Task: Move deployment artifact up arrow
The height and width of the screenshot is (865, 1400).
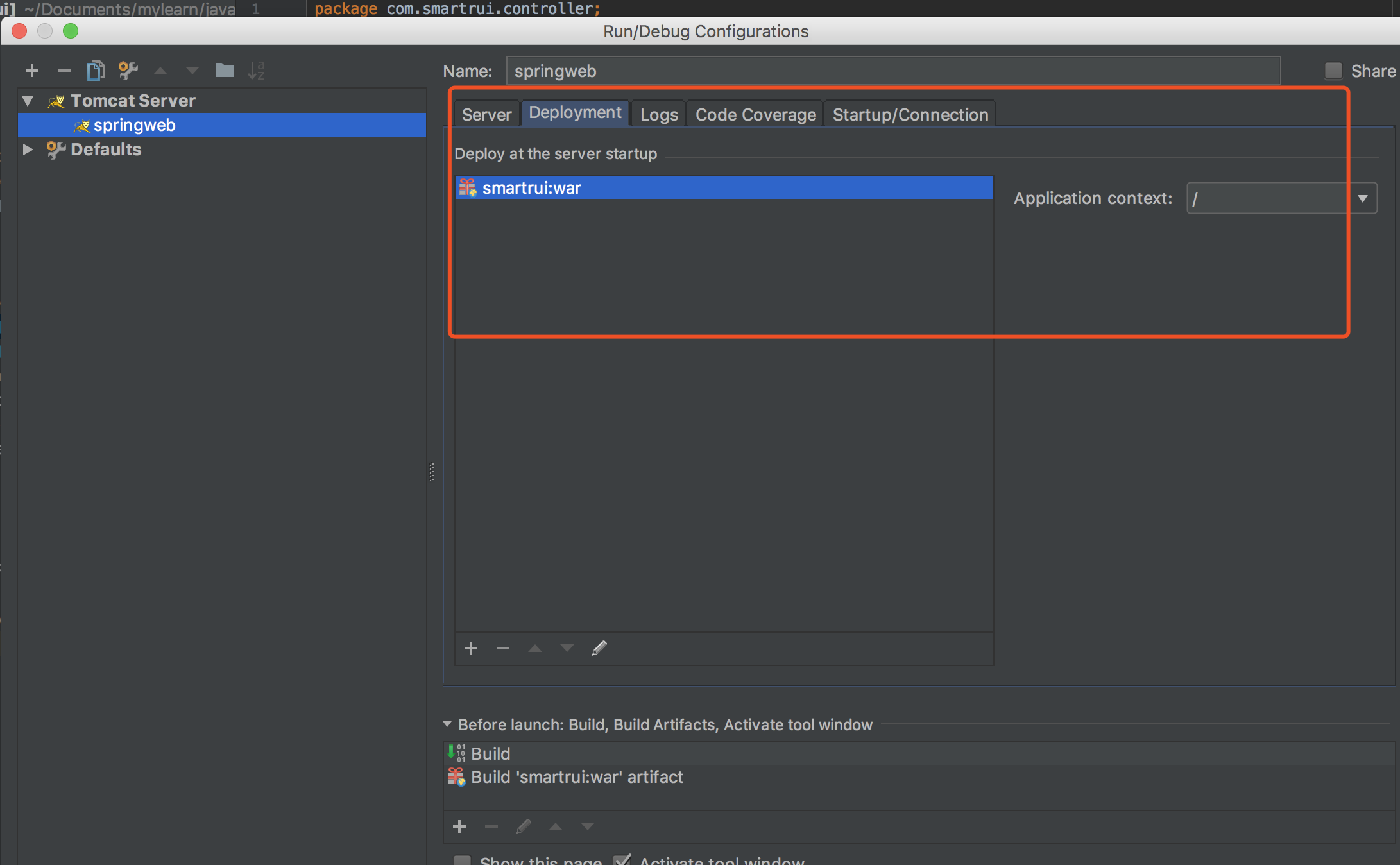Action: (x=535, y=648)
